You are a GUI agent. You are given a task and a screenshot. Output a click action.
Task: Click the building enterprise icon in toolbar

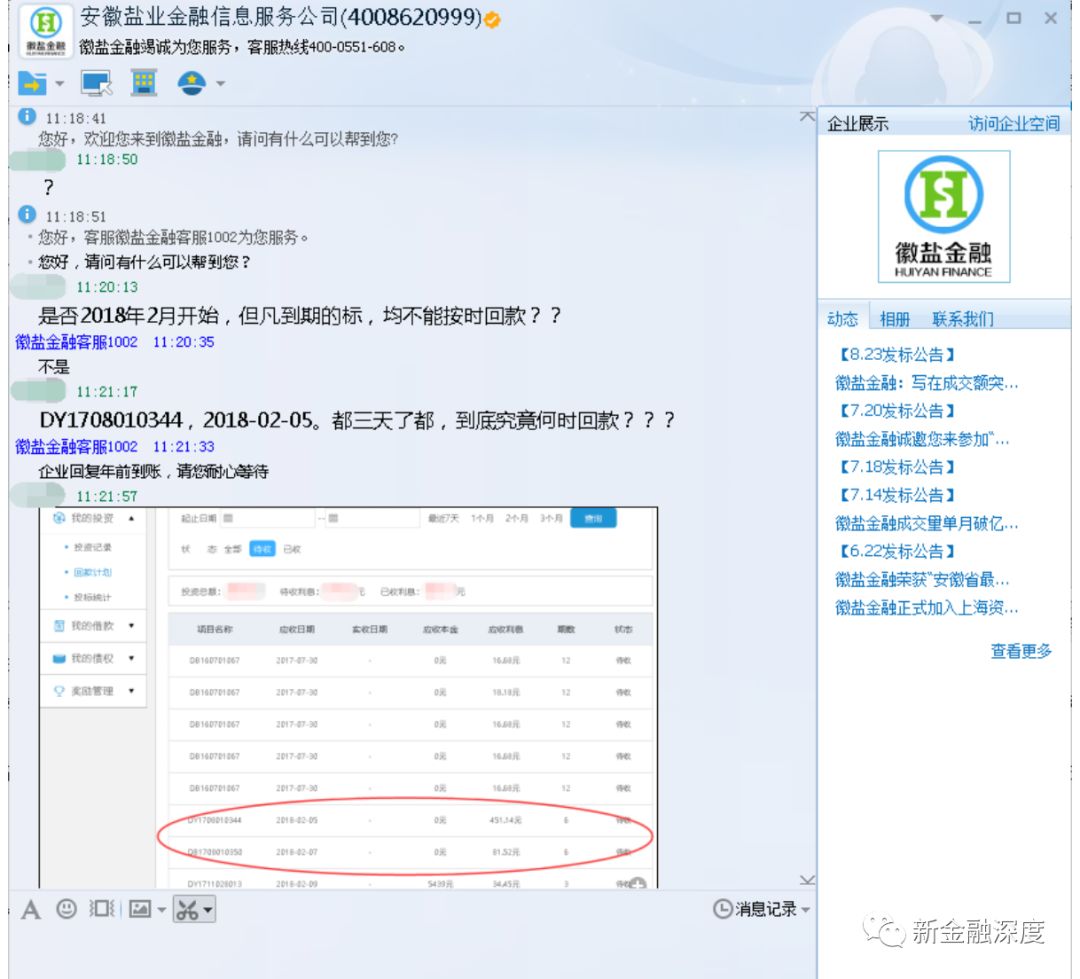tap(144, 83)
